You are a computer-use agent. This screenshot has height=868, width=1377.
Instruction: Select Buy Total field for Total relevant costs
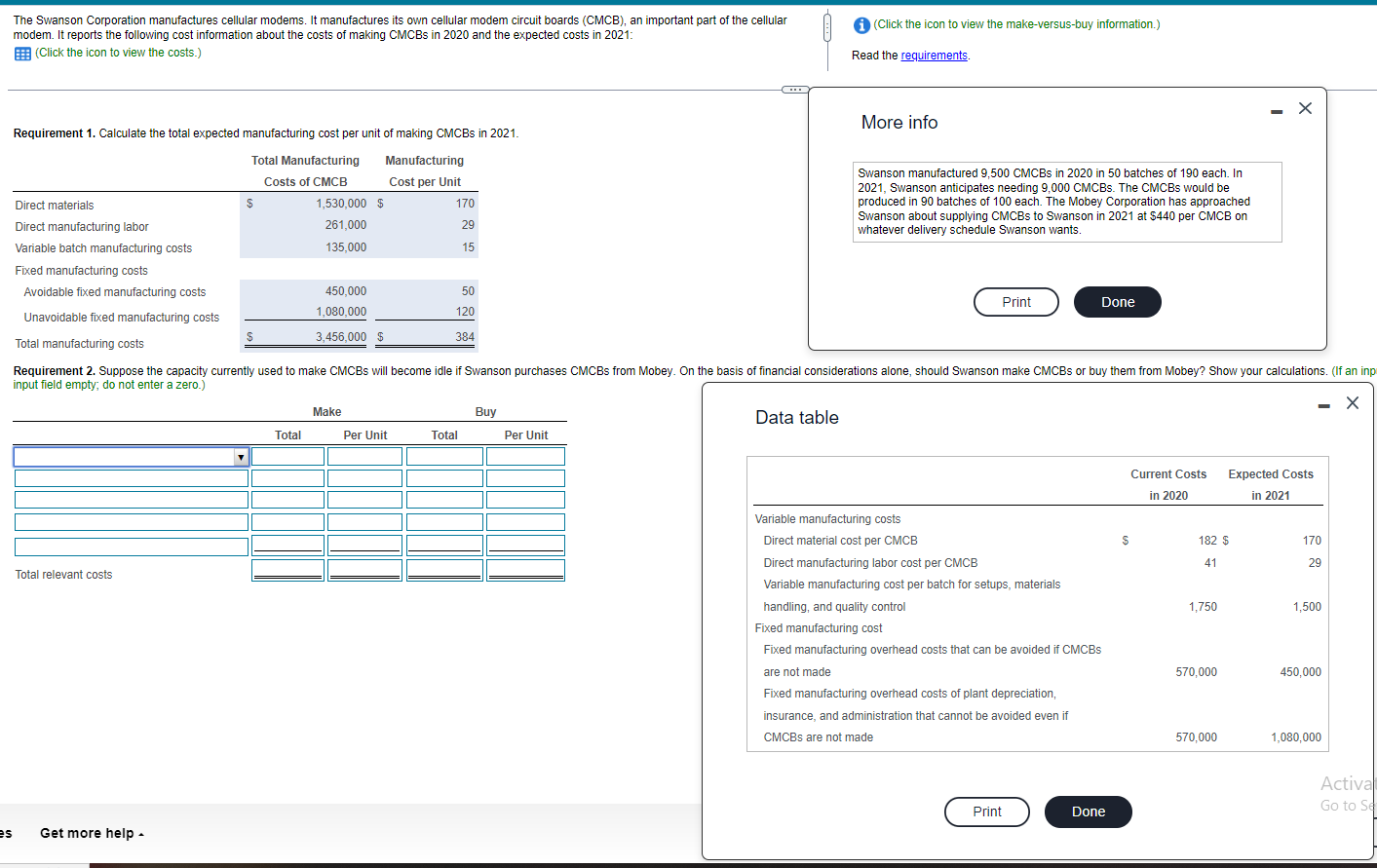click(x=444, y=570)
